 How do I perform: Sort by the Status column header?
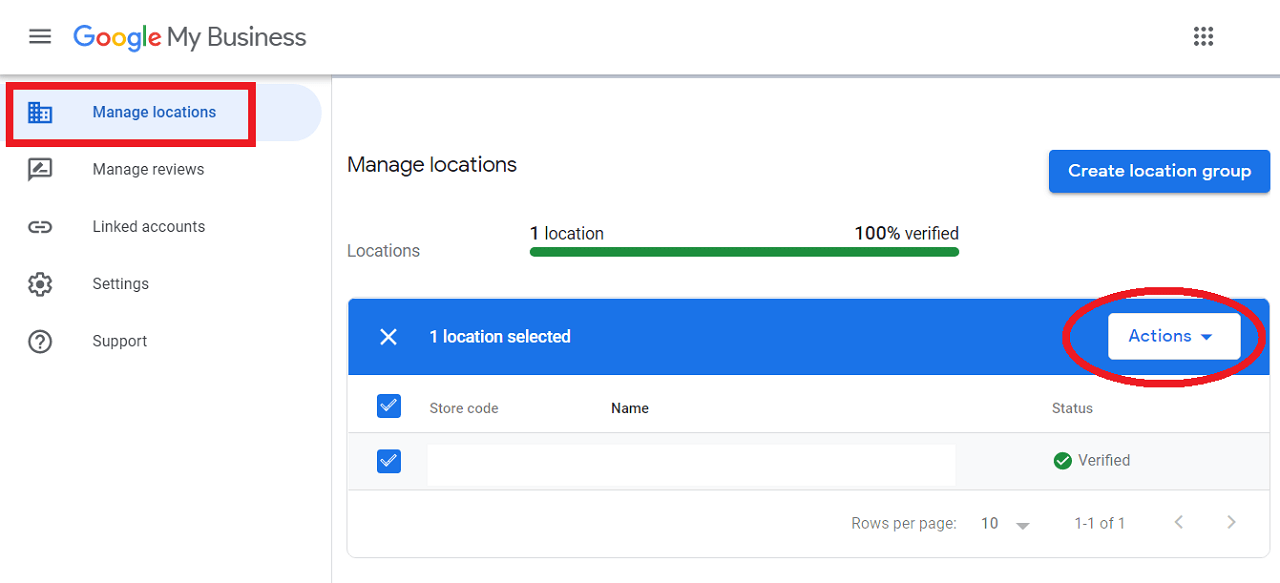pyautogui.click(x=1072, y=408)
